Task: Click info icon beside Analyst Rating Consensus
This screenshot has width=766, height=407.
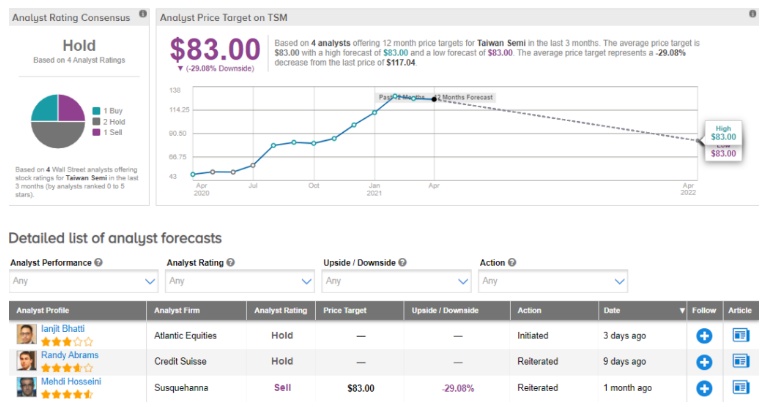Action: 143,14
